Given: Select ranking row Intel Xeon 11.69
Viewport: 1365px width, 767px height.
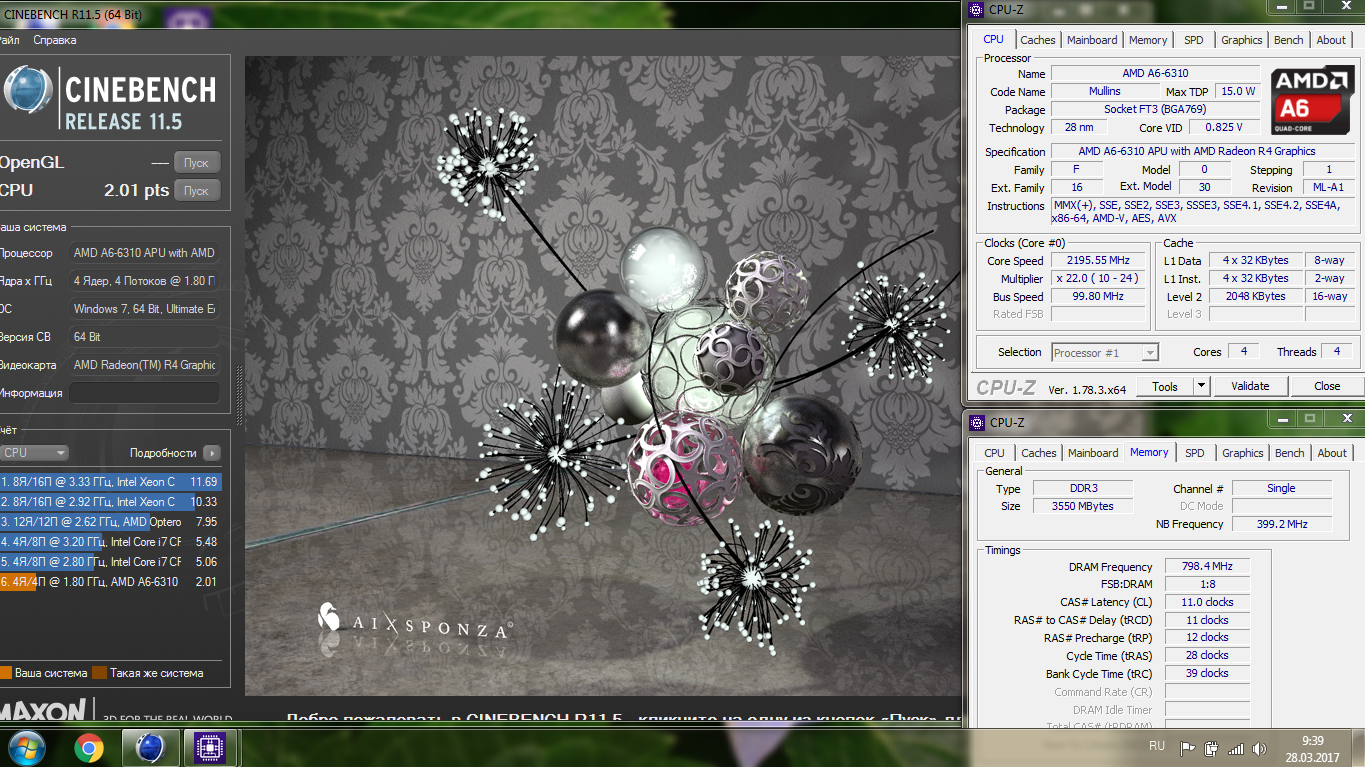Looking at the screenshot, I should coord(110,482).
